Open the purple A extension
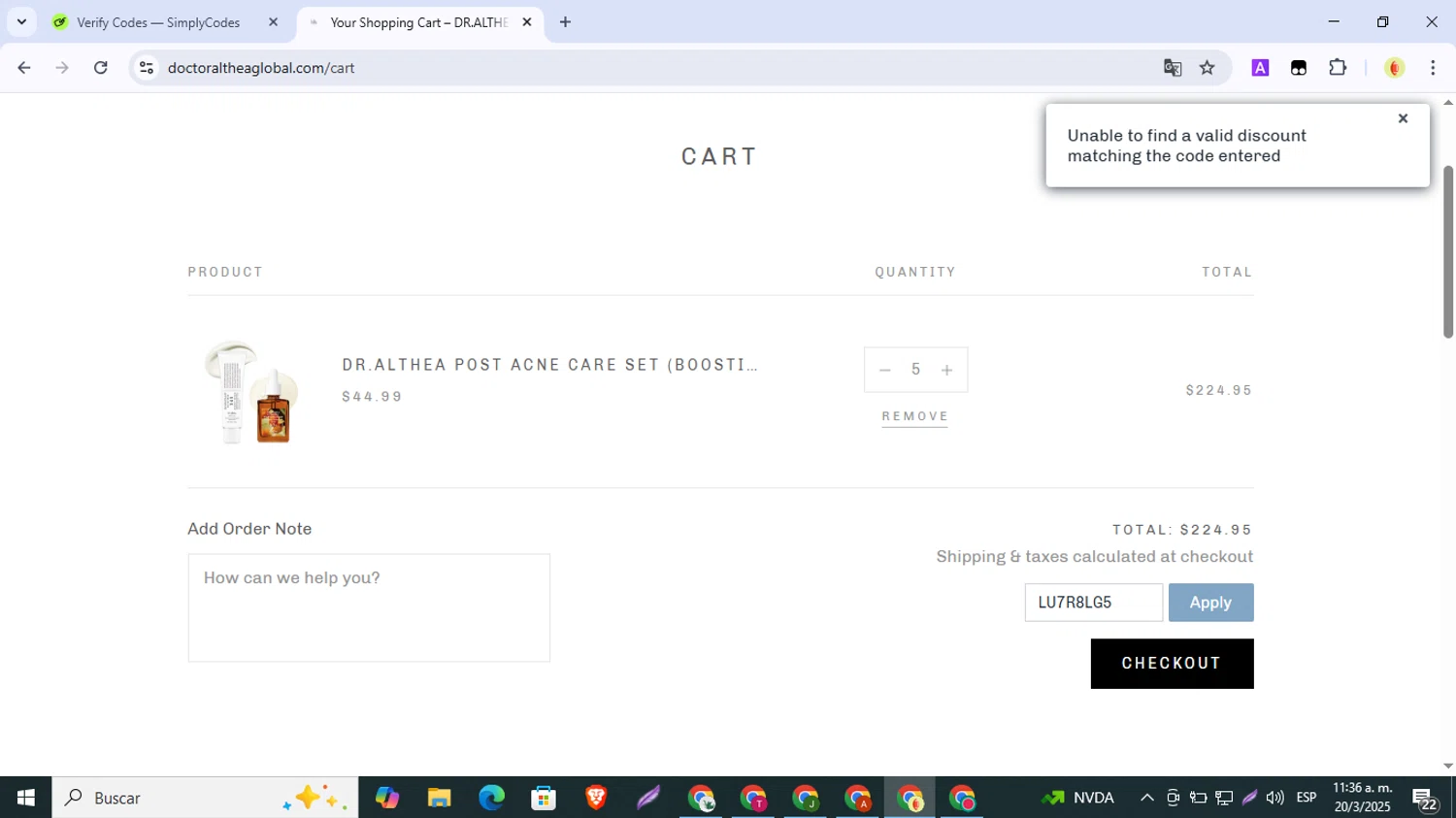 point(1260,68)
